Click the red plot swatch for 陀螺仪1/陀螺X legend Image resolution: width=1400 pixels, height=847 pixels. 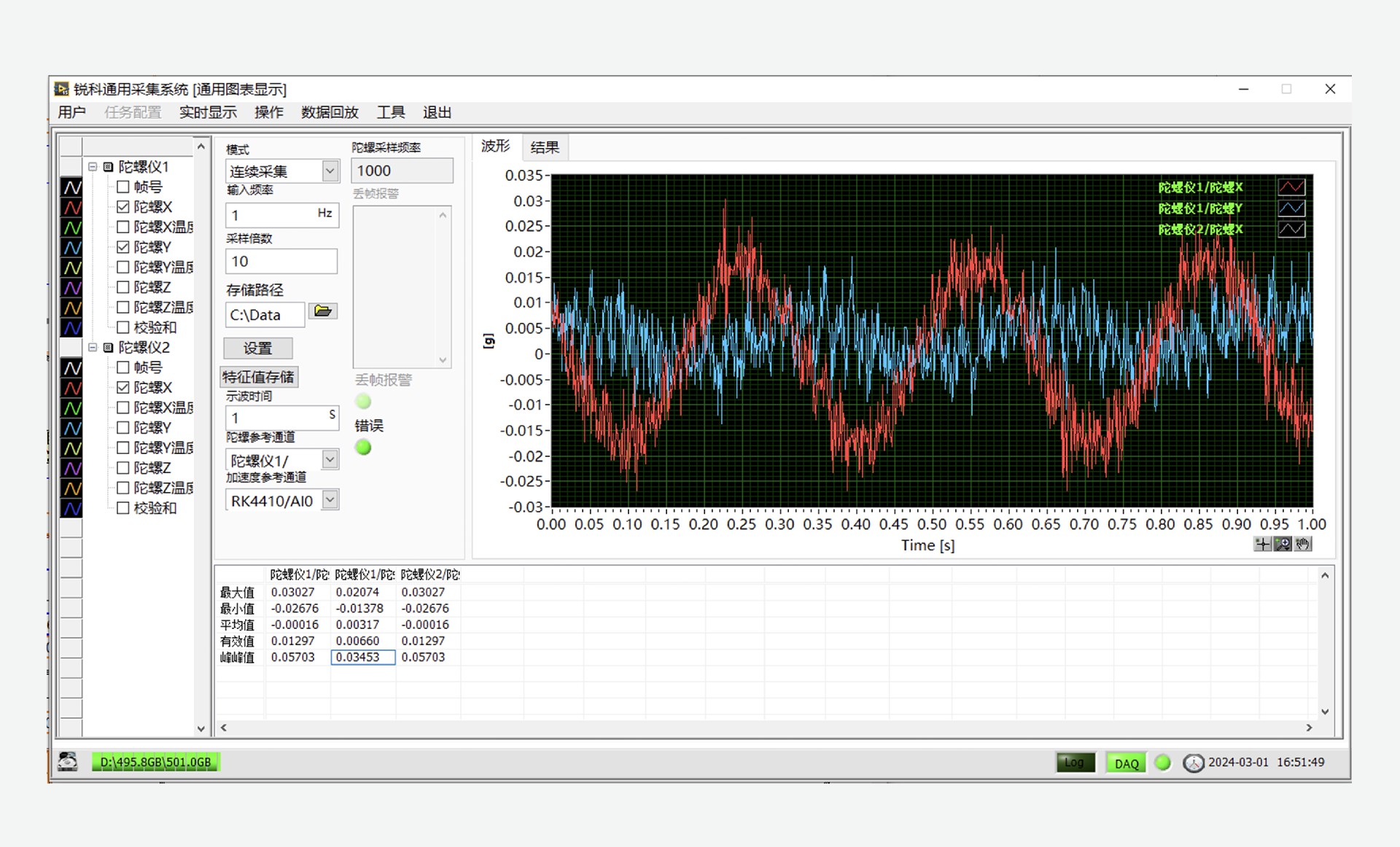1291,187
